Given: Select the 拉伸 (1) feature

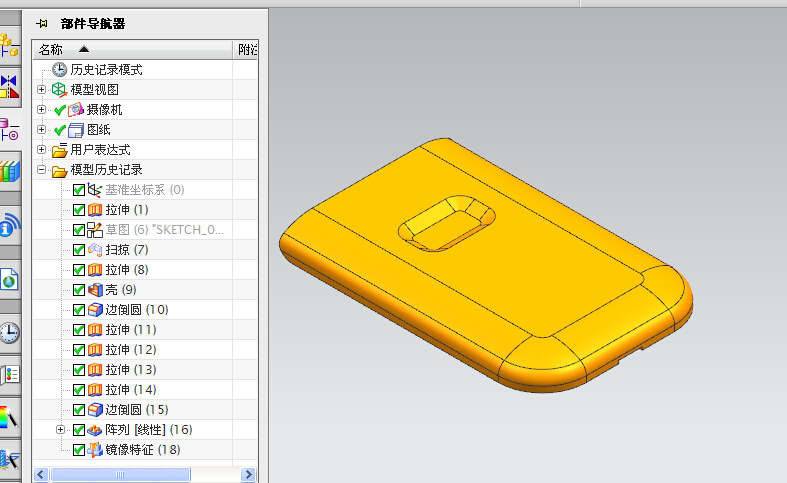Looking at the screenshot, I should pyautogui.click(x=126, y=210).
